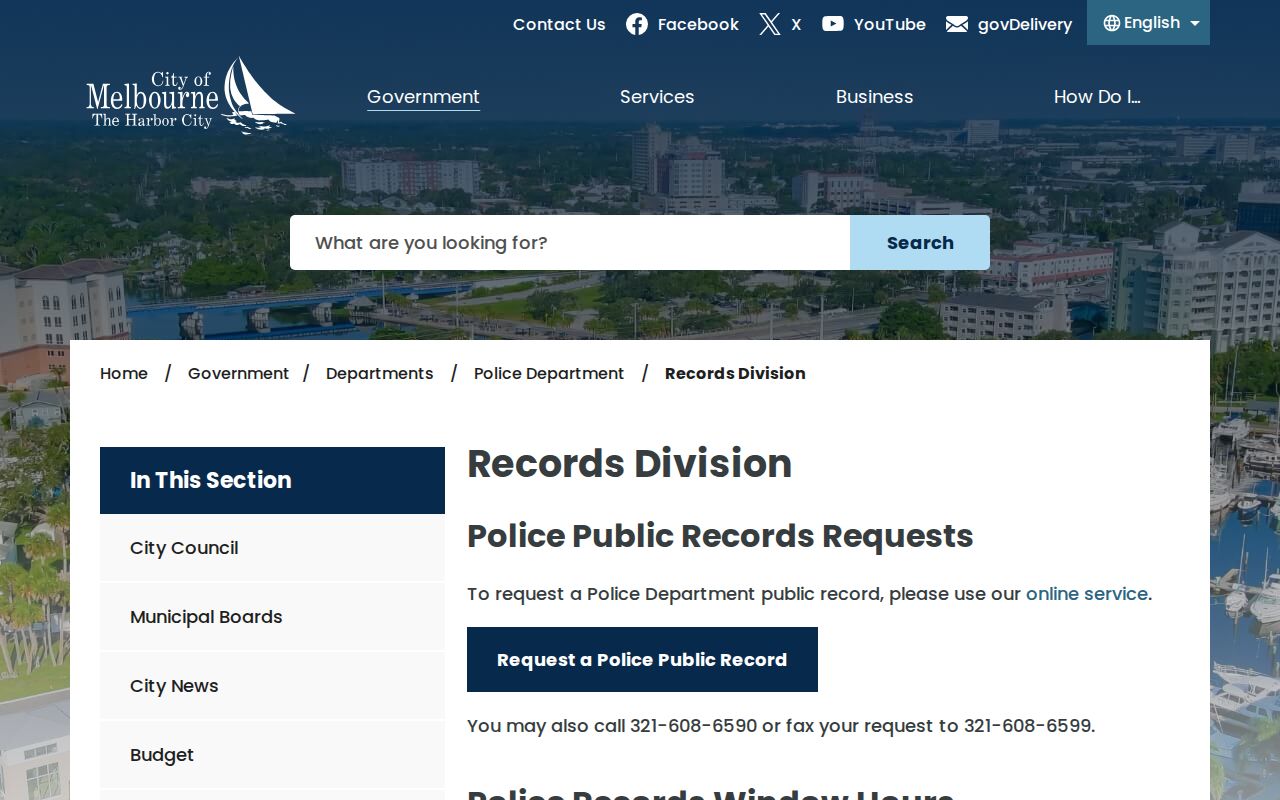Screen dimensions: 1280x800
Task: Open the How Do I... menu
Action: pos(1097,97)
